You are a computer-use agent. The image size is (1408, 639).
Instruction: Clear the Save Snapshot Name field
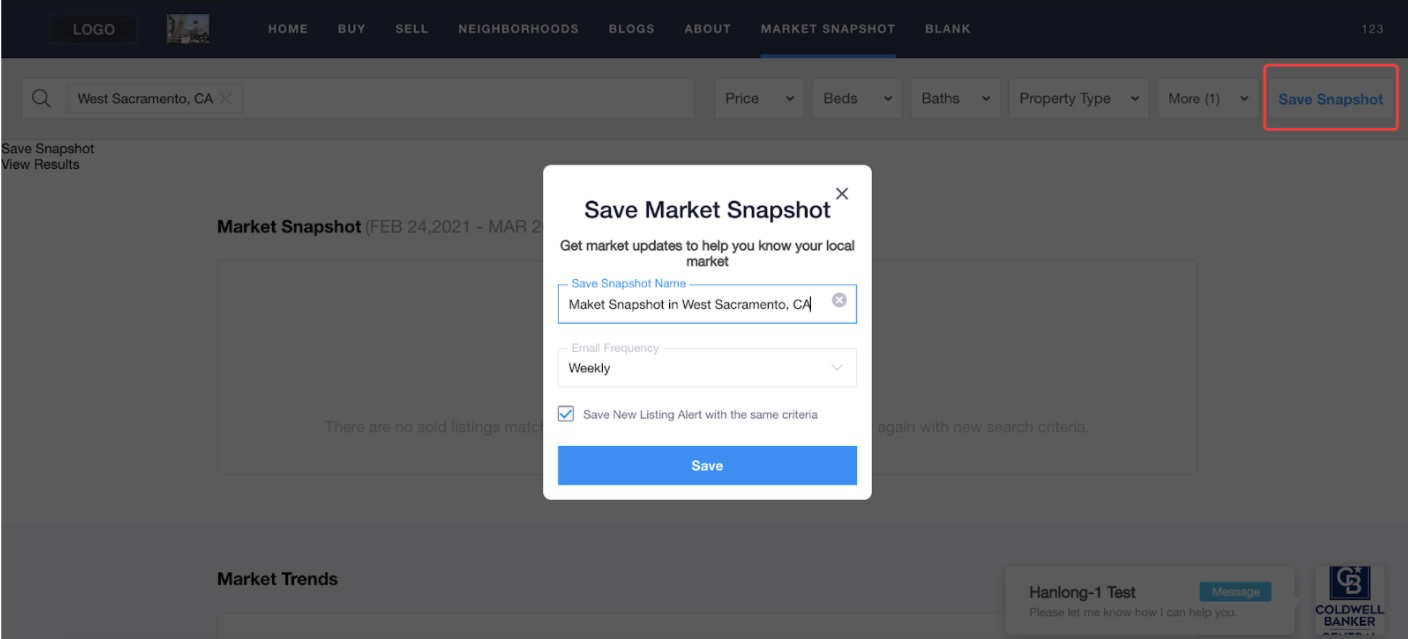tap(839, 300)
